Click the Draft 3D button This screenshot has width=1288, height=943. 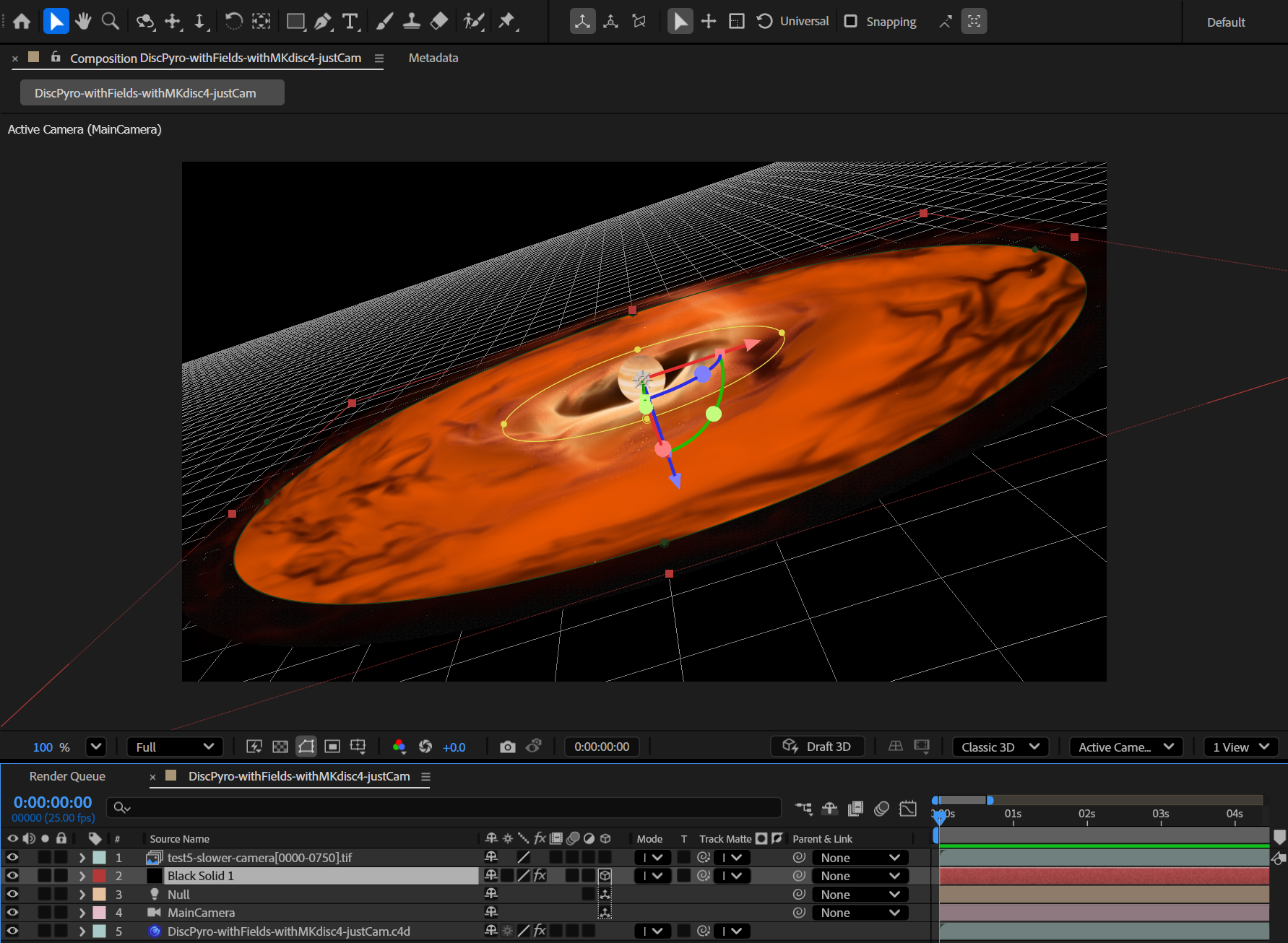click(x=818, y=747)
